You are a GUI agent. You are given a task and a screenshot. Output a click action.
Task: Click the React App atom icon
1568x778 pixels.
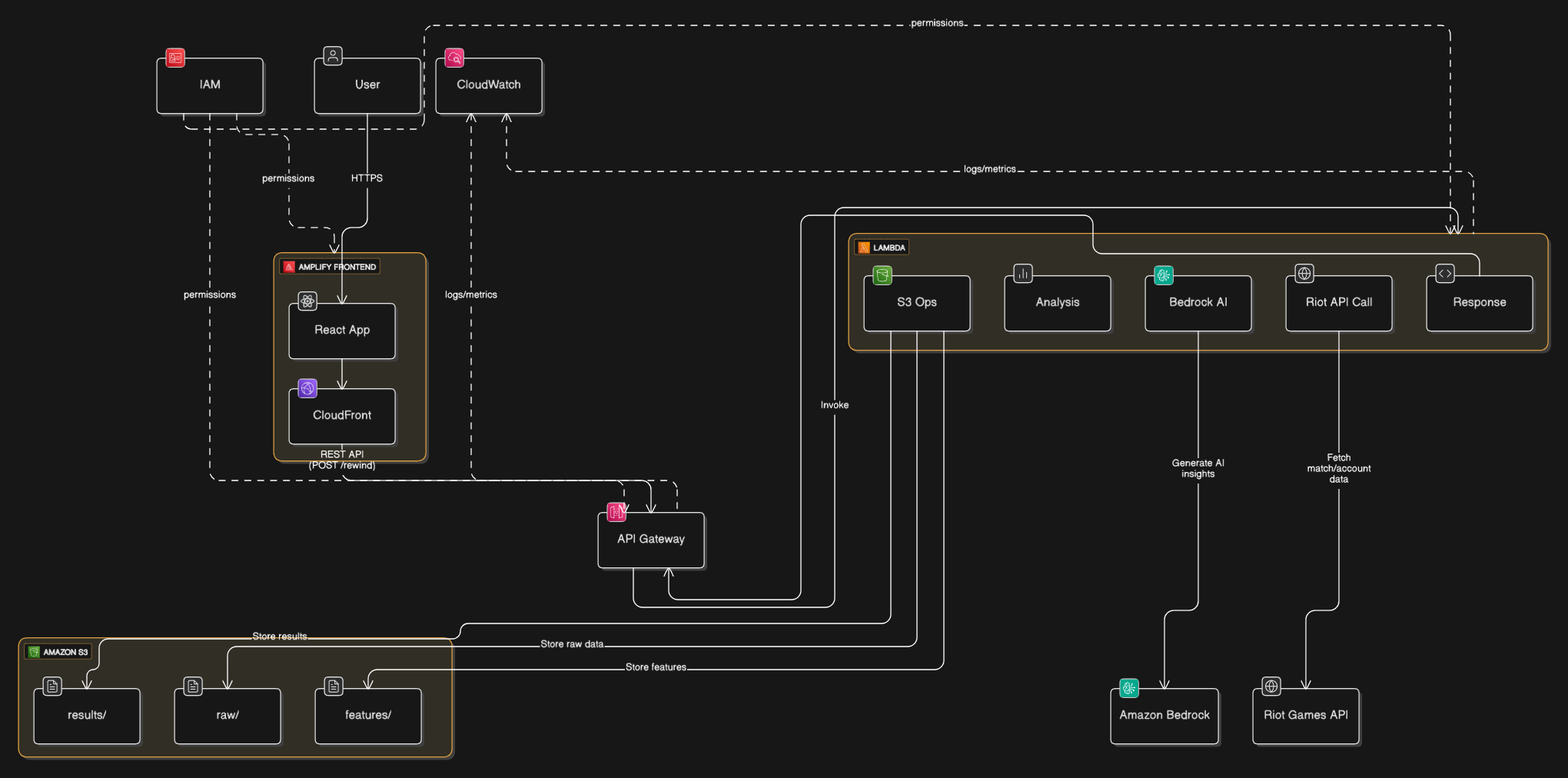(307, 301)
